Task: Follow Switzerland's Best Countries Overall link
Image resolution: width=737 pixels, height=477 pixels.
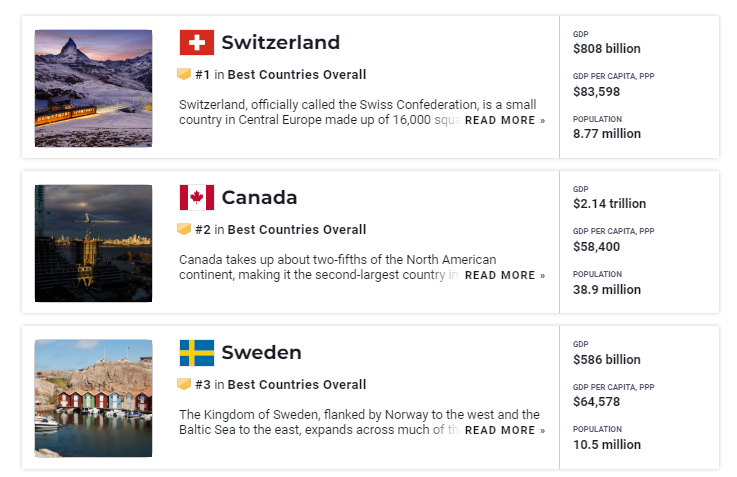Action: point(297,75)
